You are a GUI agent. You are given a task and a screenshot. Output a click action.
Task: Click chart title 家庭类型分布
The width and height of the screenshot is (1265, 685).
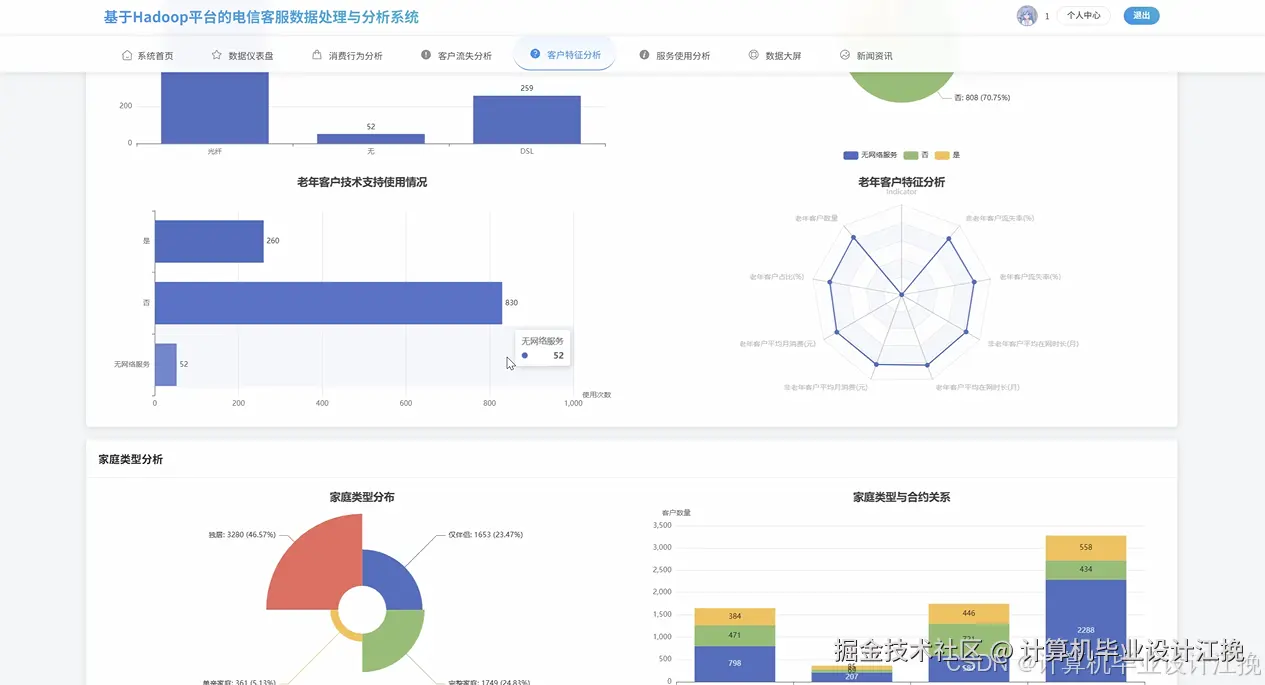pyautogui.click(x=362, y=497)
